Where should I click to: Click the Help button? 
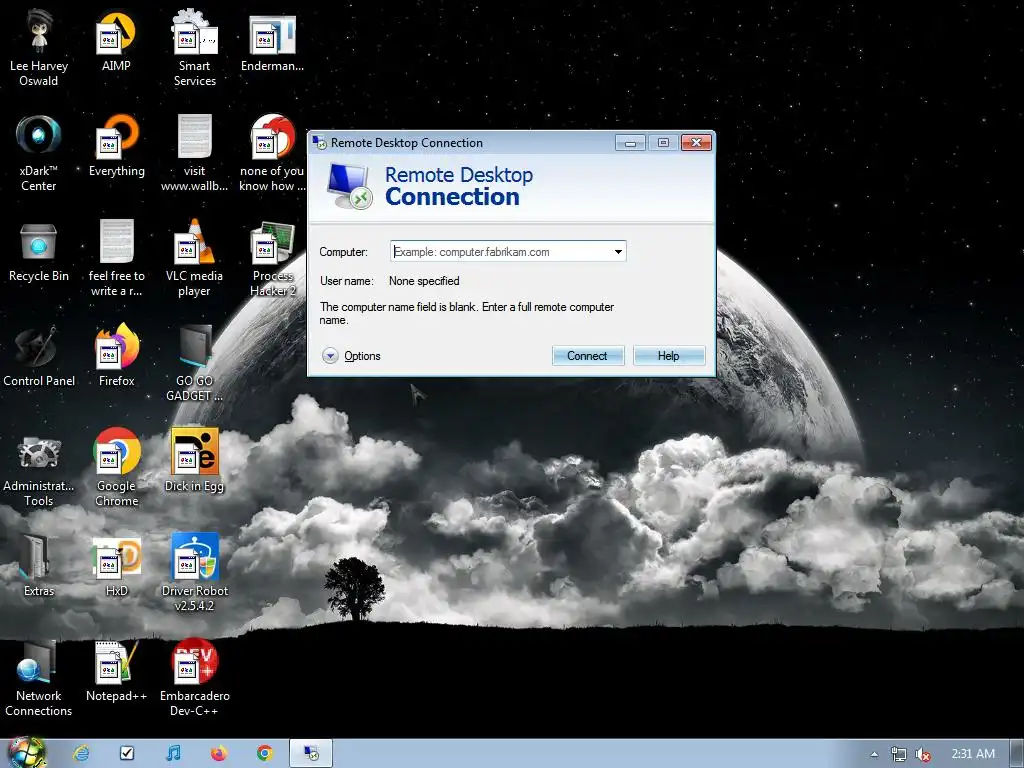[x=669, y=356]
